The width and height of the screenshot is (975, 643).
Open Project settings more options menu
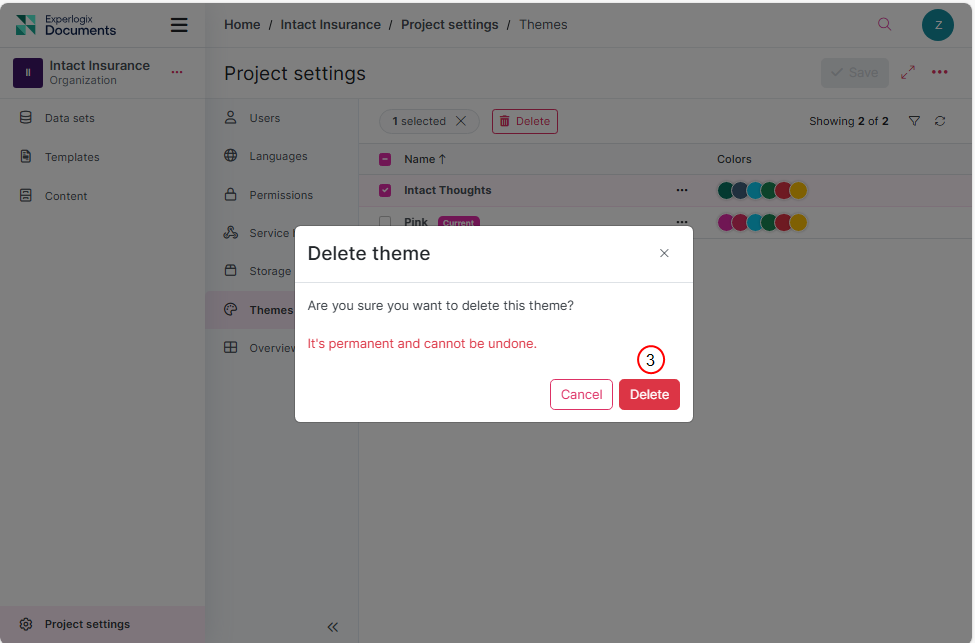(x=940, y=72)
